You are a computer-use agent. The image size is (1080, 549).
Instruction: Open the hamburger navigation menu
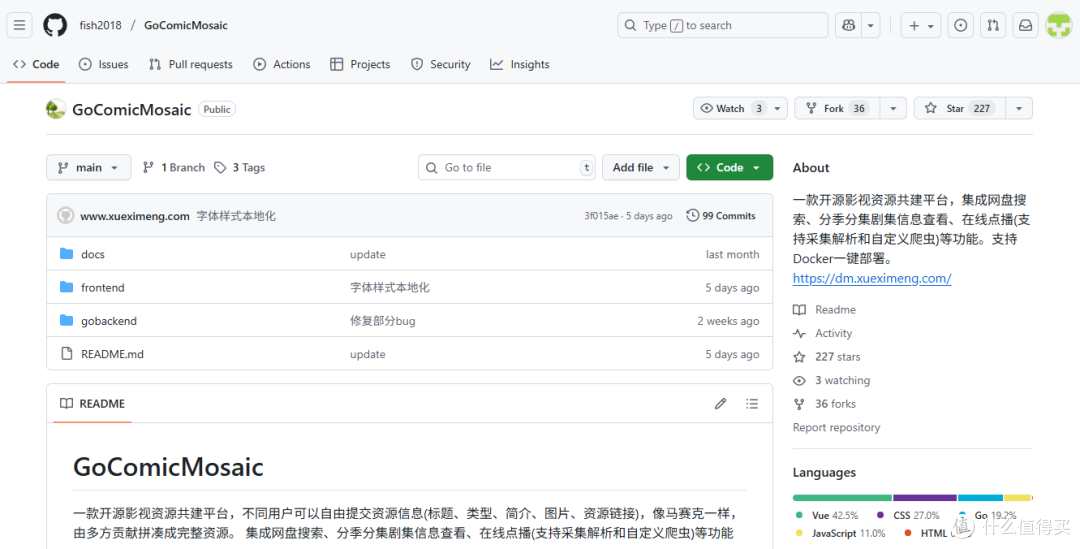(19, 25)
